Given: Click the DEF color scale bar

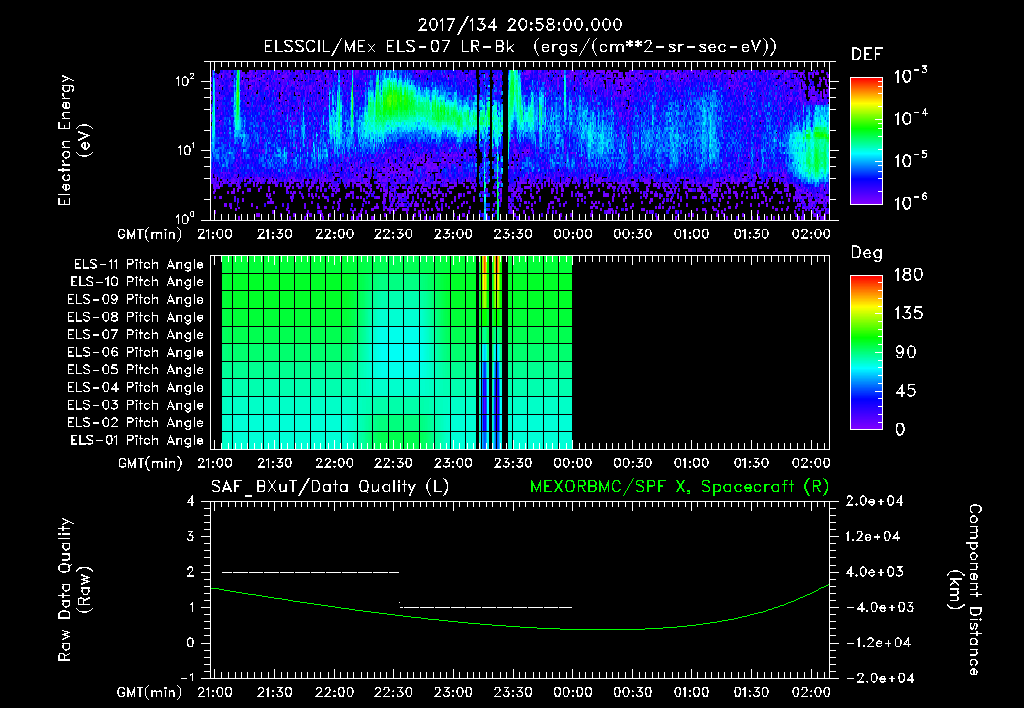Looking at the screenshot, I should [866, 141].
